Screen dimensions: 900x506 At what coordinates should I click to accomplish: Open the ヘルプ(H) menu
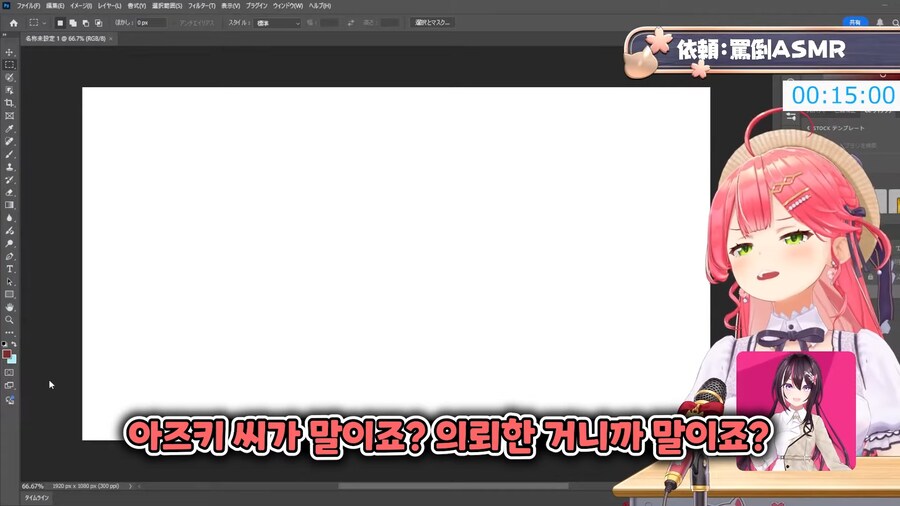(x=320, y=6)
